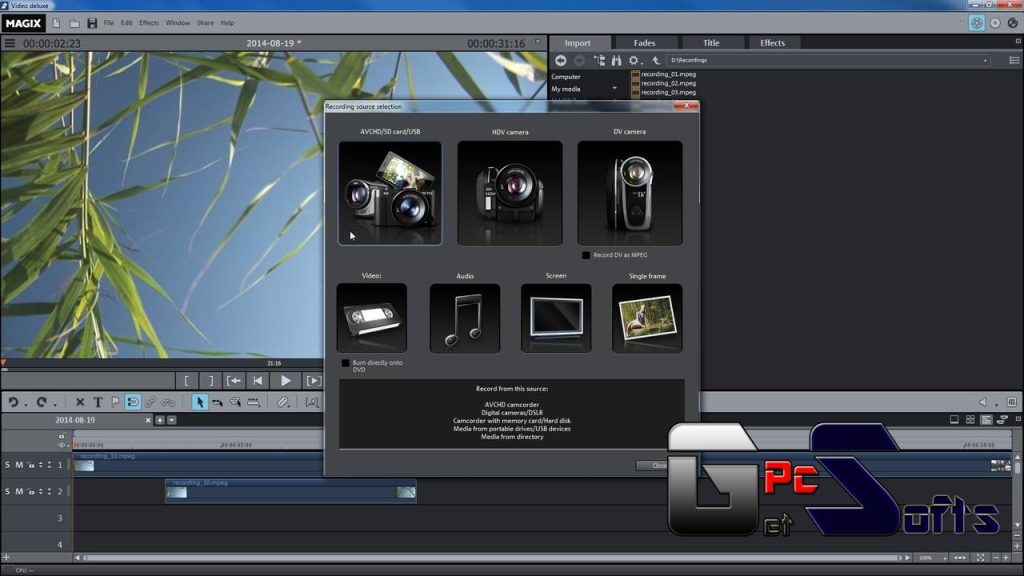This screenshot has width=1024, height=576.
Task: Select recording_03.mpeg in Media Pool
Action: (668, 93)
